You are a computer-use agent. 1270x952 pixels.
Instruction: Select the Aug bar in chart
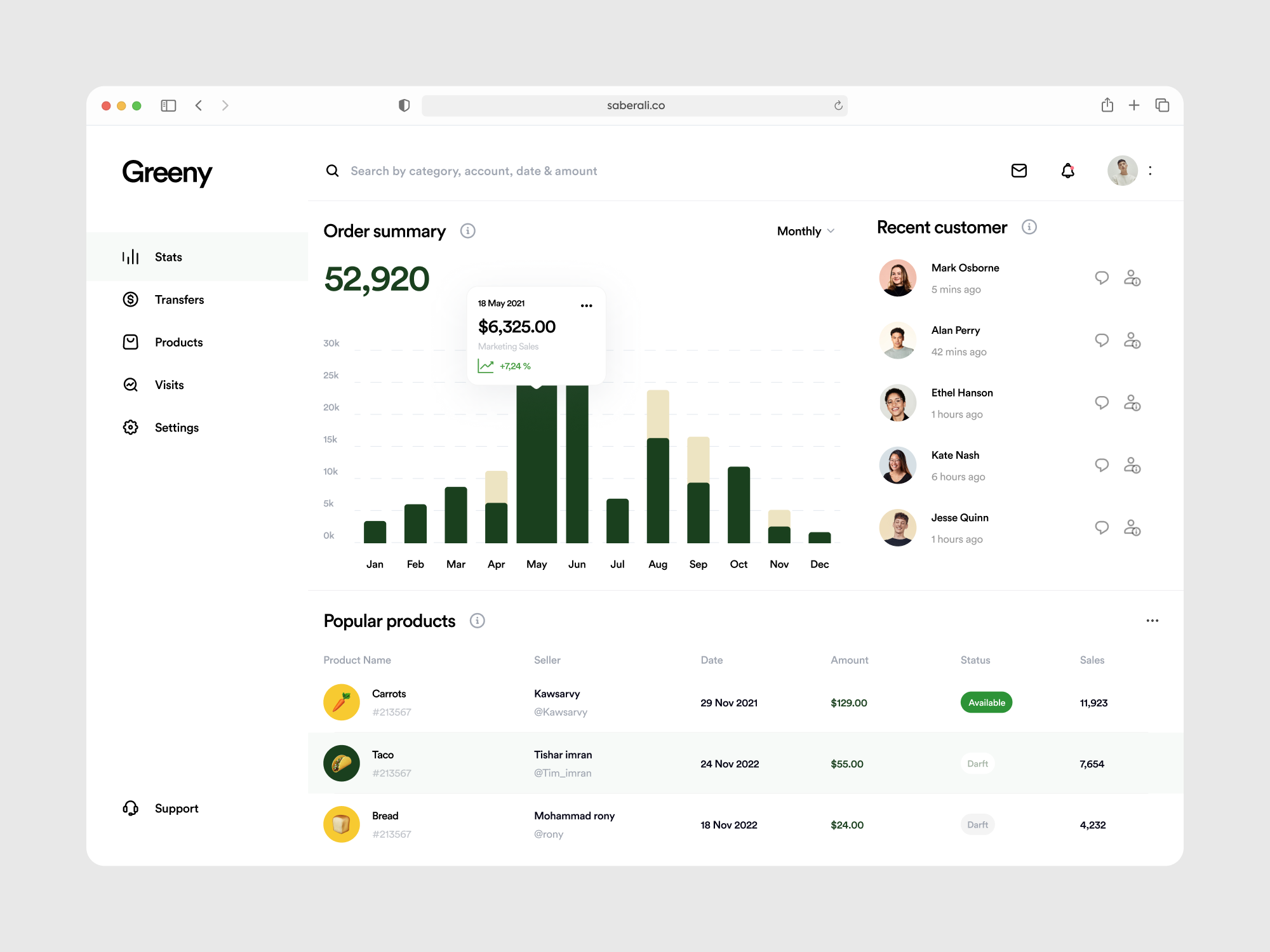tap(658, 466)
